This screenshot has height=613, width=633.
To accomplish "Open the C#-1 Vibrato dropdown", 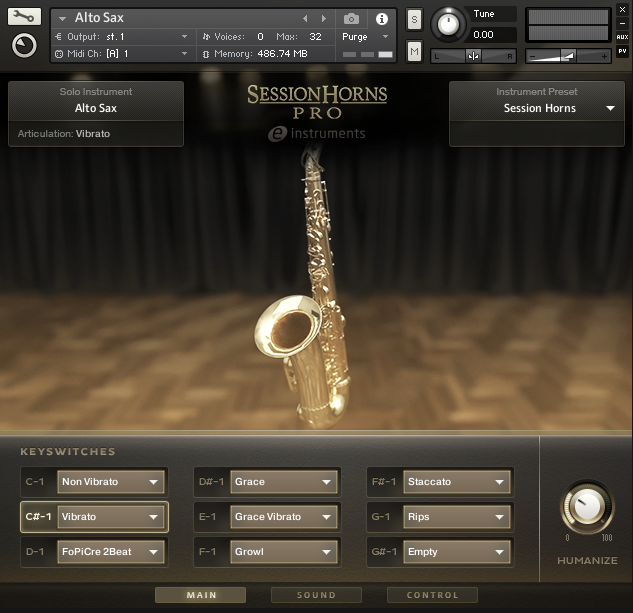I will click(111, 517).
